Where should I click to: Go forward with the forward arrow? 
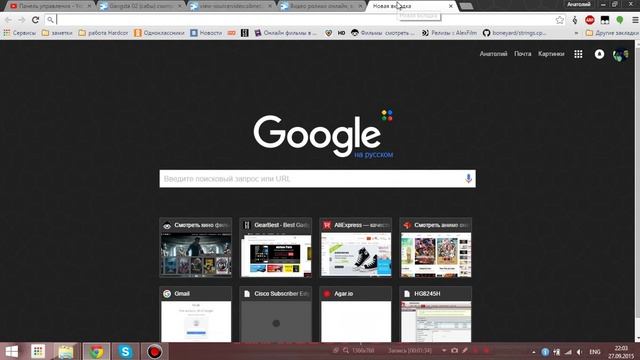tap(22, 20)
